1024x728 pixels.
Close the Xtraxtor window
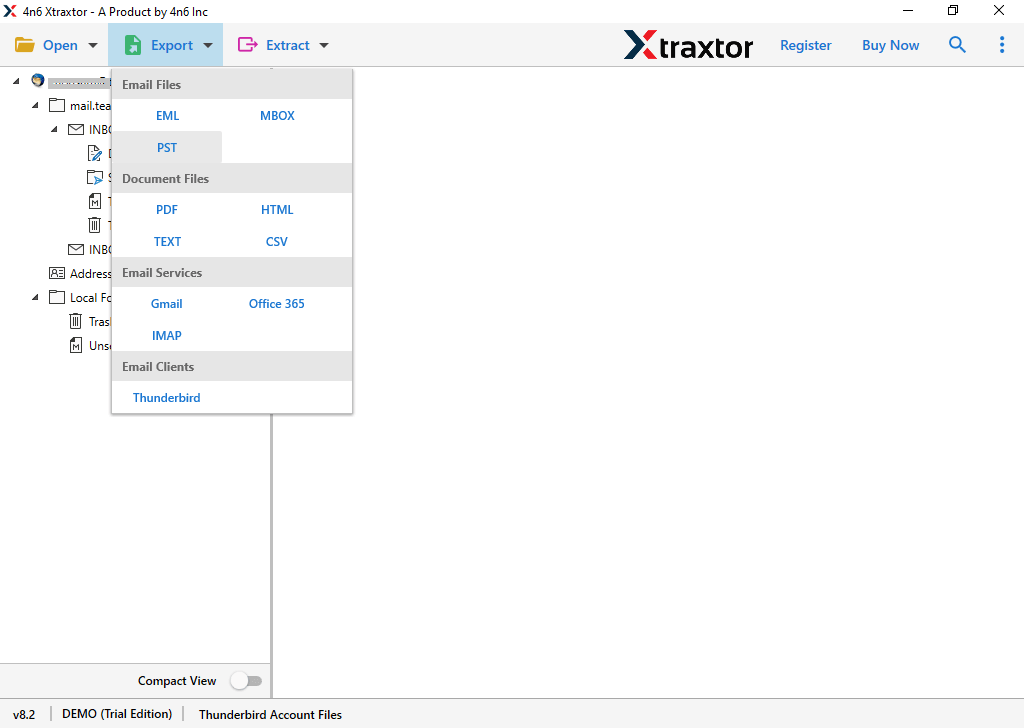(x=999, y=10)
